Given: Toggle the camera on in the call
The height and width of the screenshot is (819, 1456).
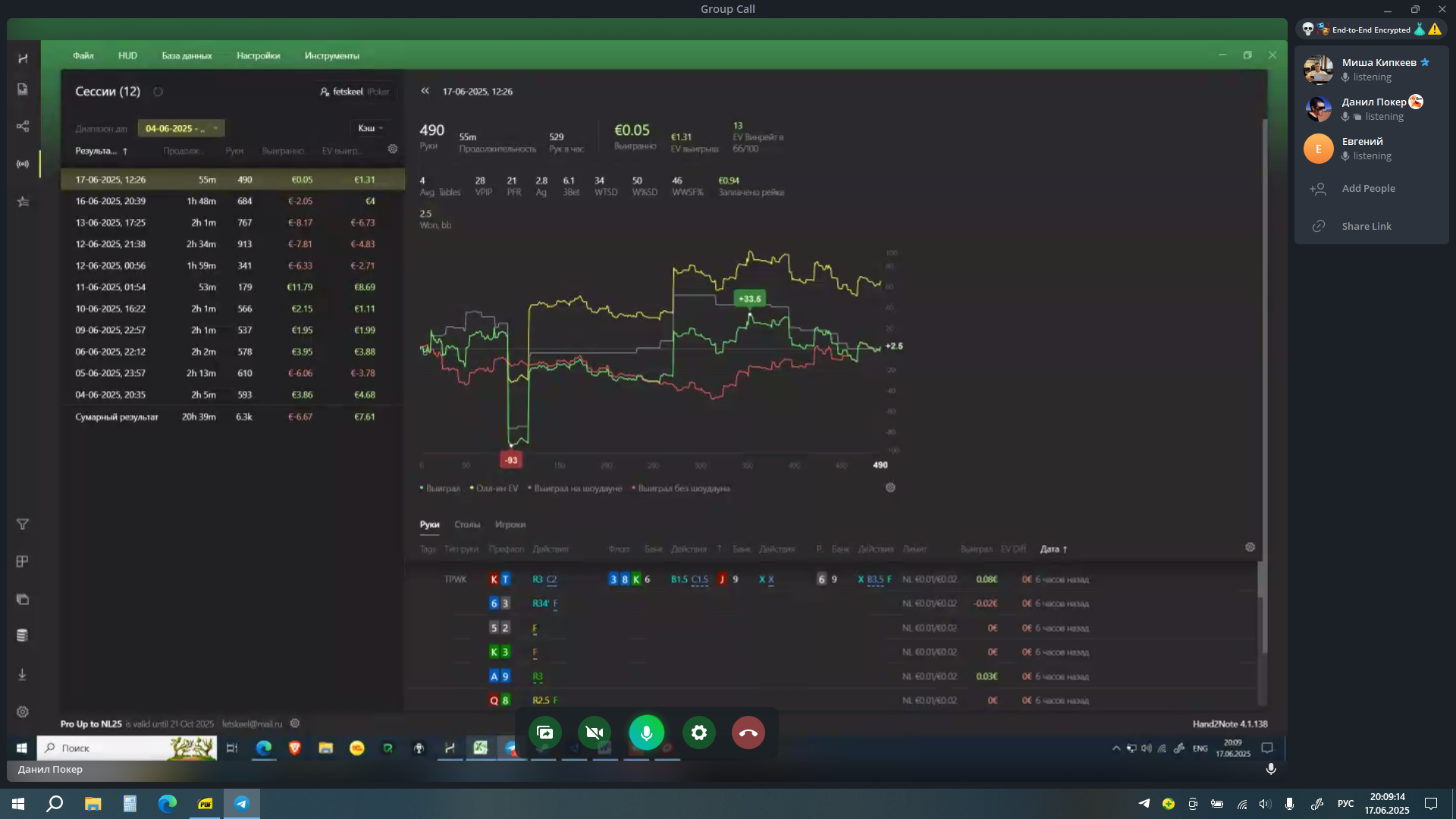Looking at the screenshot, I should tap(595, 733).
